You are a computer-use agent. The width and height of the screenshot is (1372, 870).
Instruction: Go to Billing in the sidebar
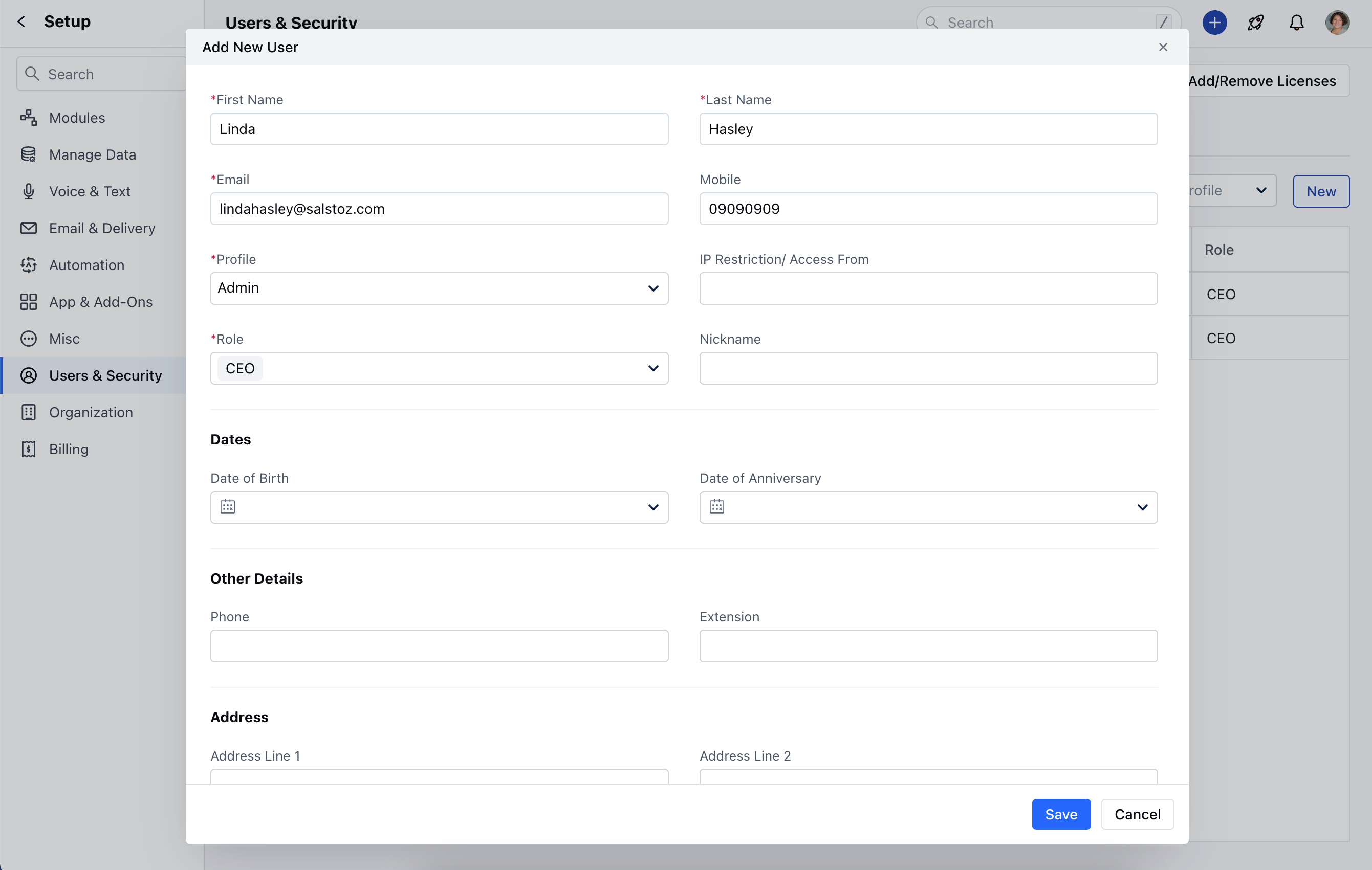(69, 449)
